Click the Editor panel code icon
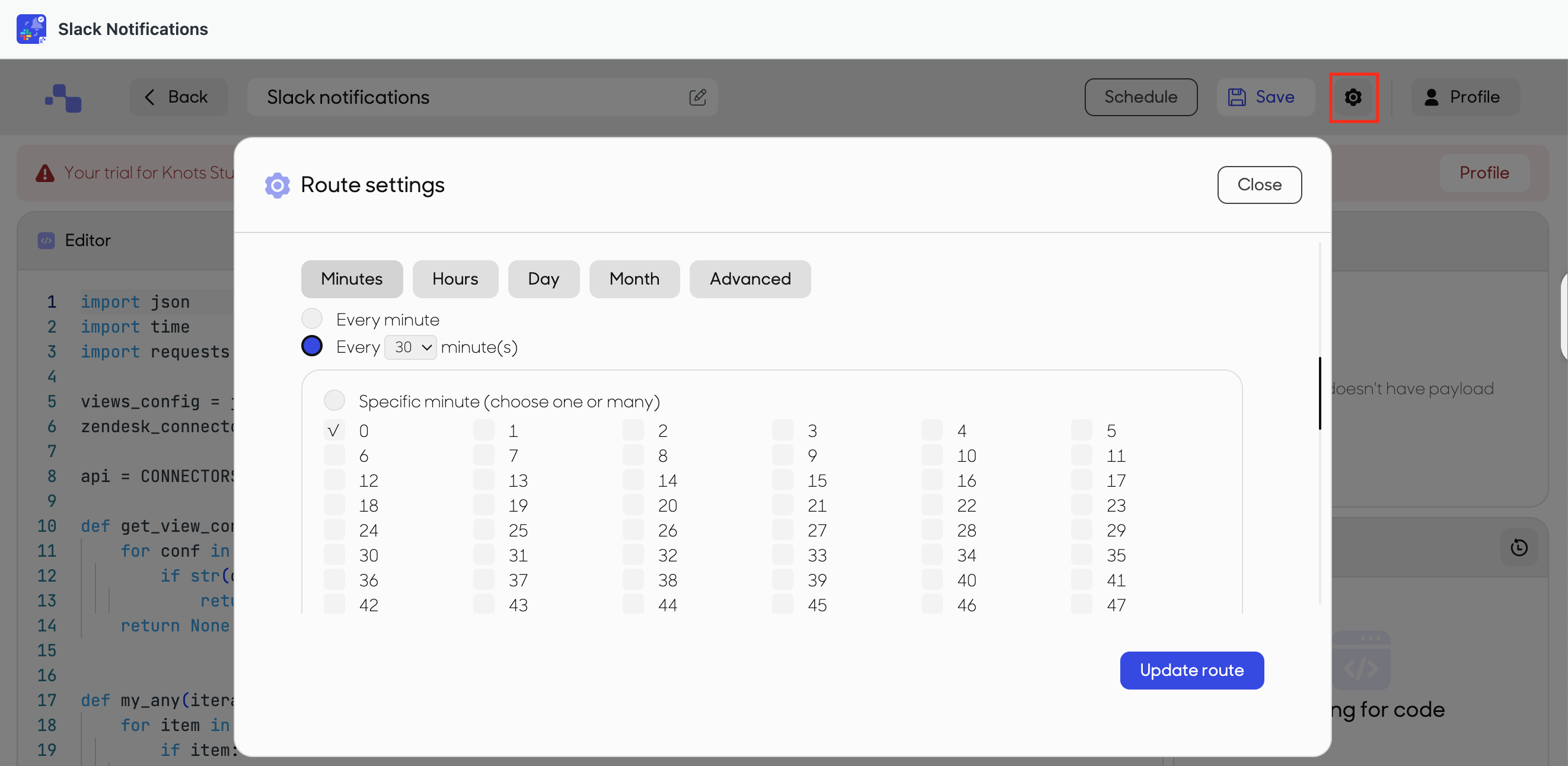The height and width of the screenshot is (766, 1568). pos(46,240)
